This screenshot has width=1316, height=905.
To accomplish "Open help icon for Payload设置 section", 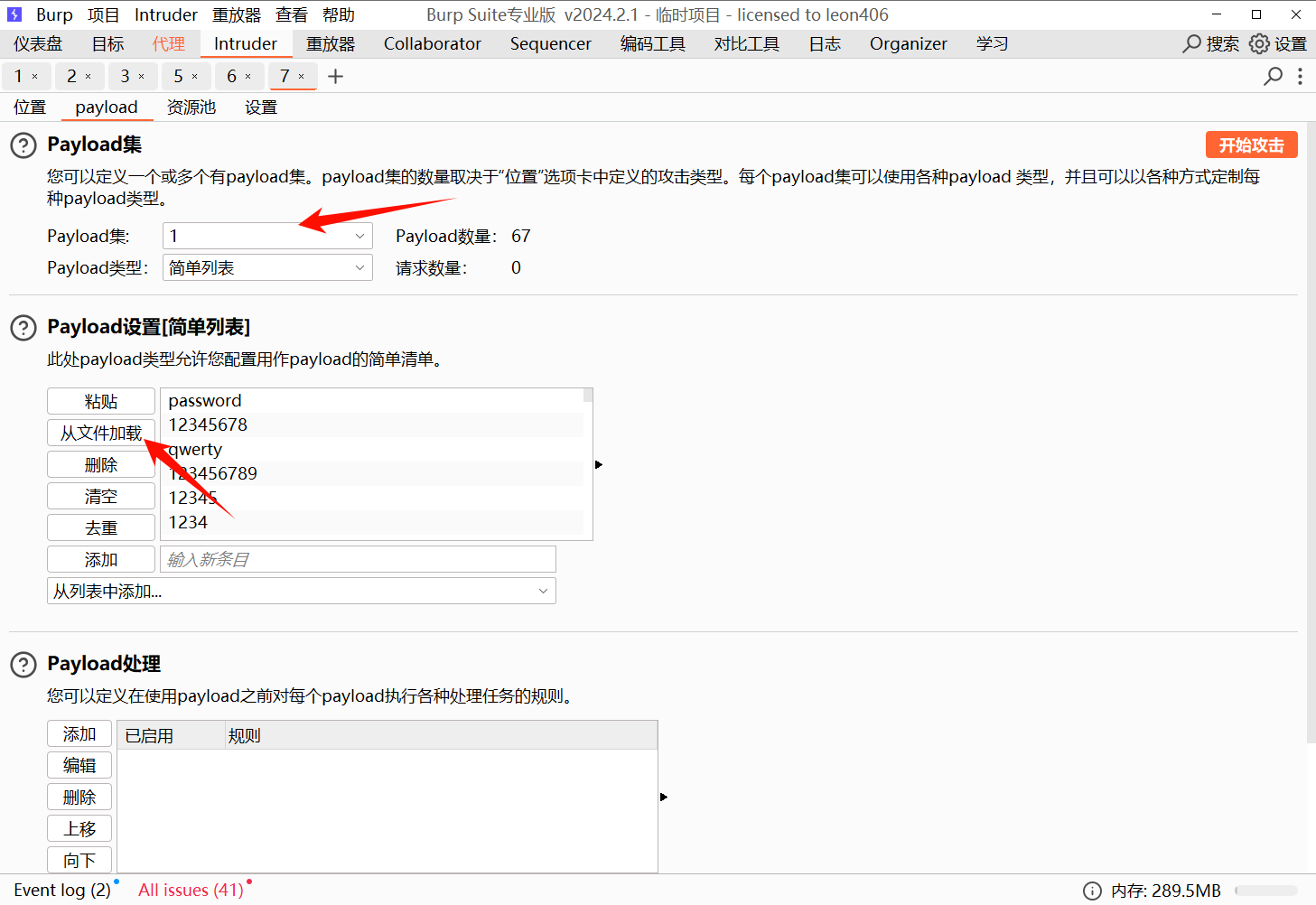I will [23, 327].
